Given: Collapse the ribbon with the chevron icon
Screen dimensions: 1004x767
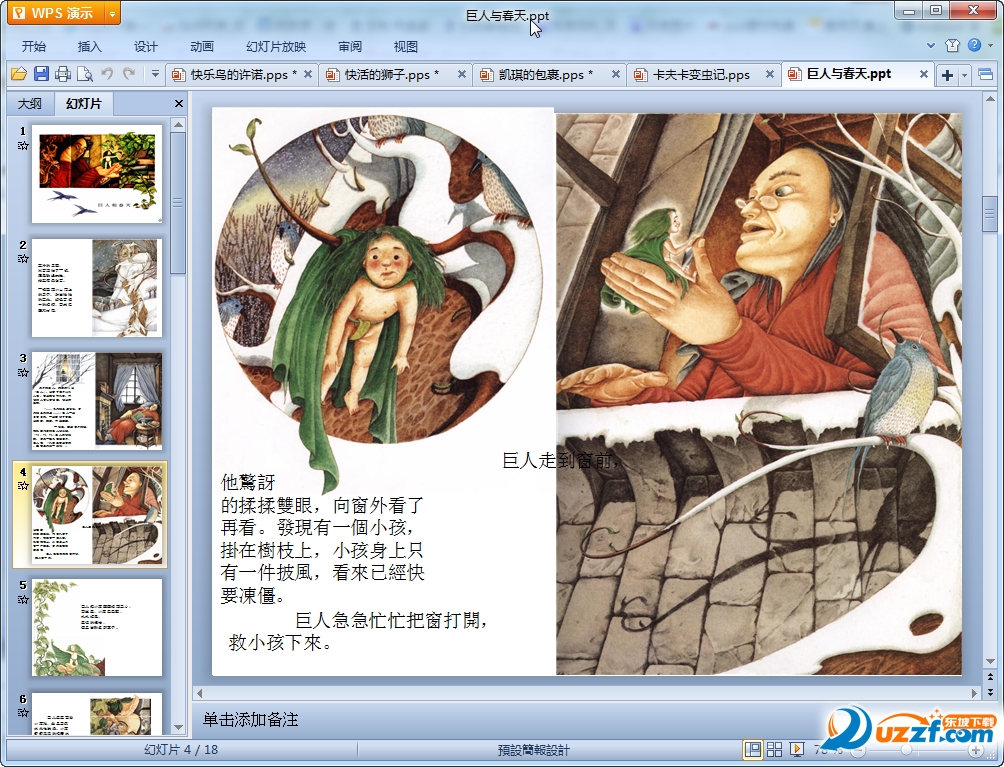Looking at the screenshot, I should click(931, 45).
